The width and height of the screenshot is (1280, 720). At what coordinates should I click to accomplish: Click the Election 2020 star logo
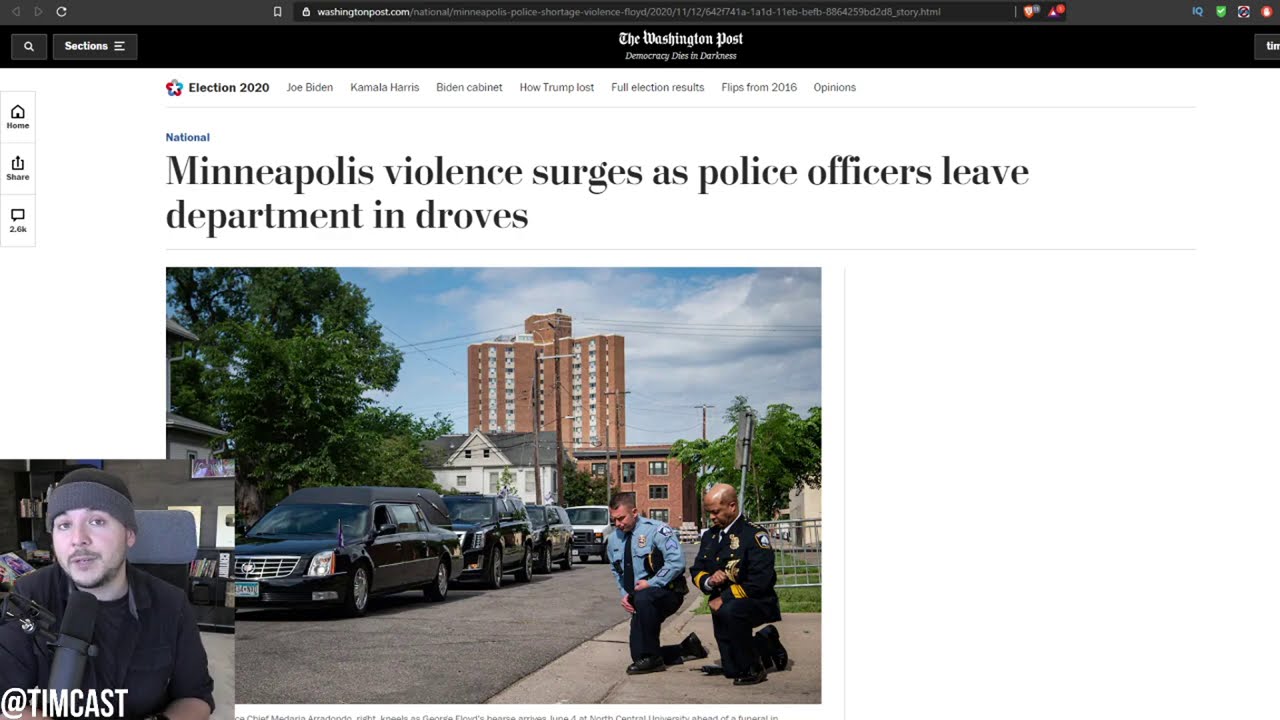tap(175, 87)
